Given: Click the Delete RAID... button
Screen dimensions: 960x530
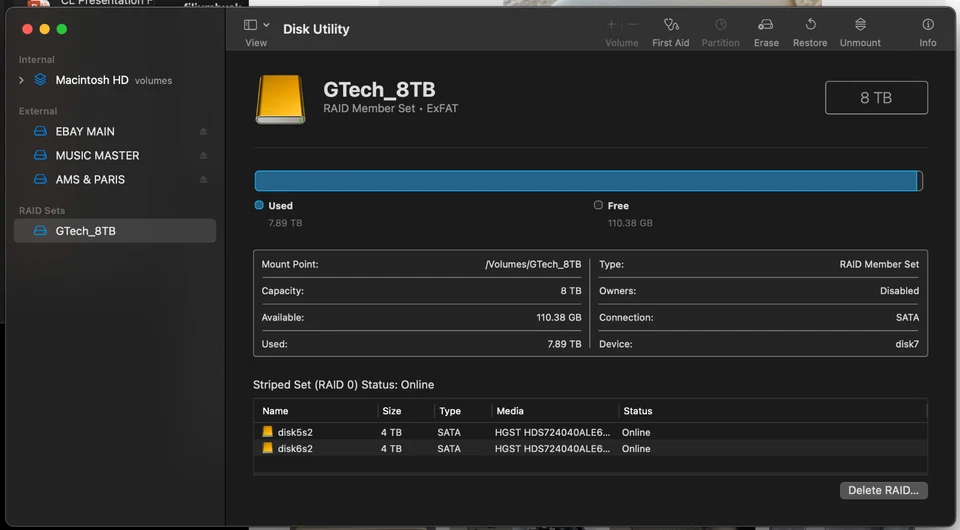Looking at the screenshot, I should click(x=883, y=490).
